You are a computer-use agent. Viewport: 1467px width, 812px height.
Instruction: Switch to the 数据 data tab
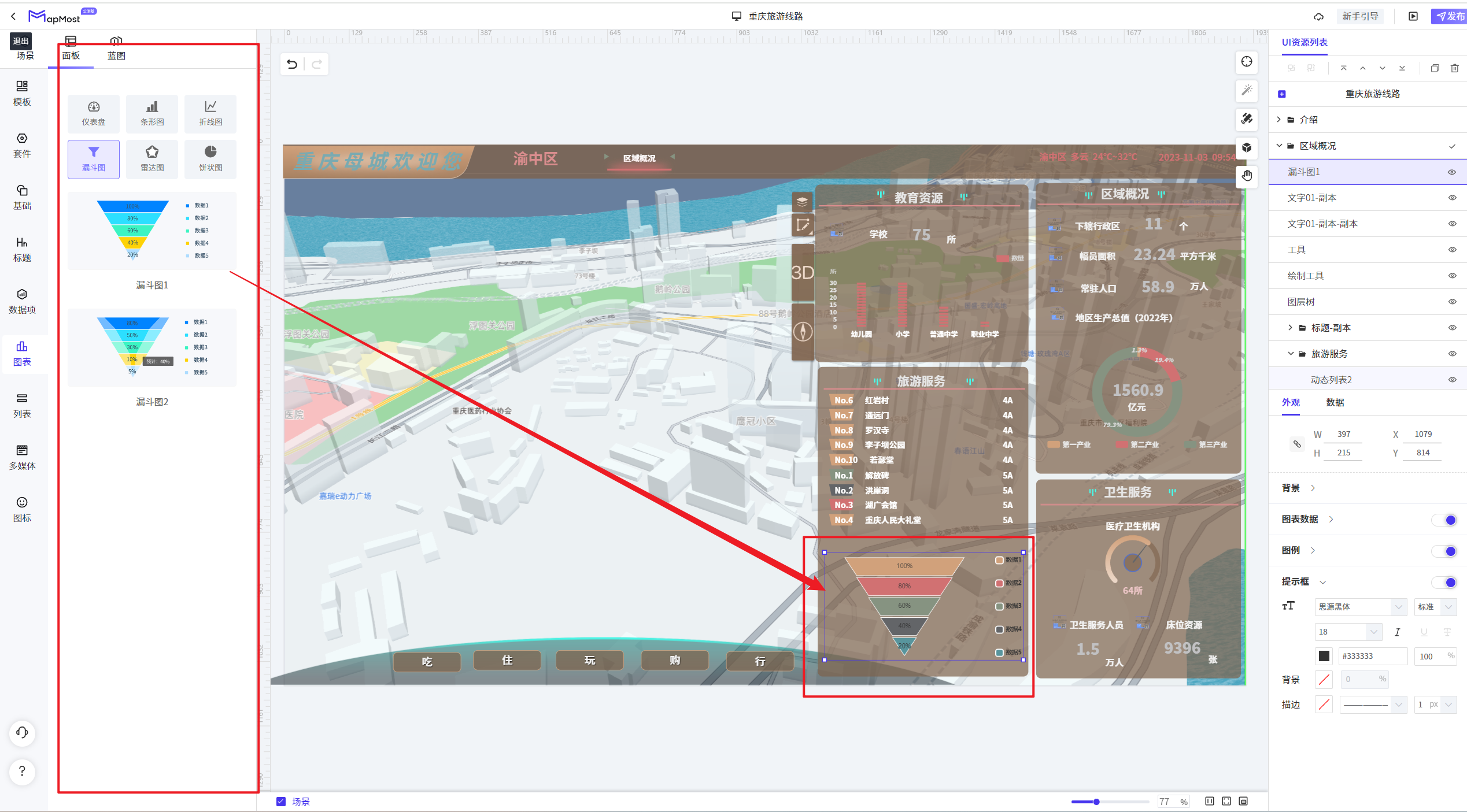1335,403
